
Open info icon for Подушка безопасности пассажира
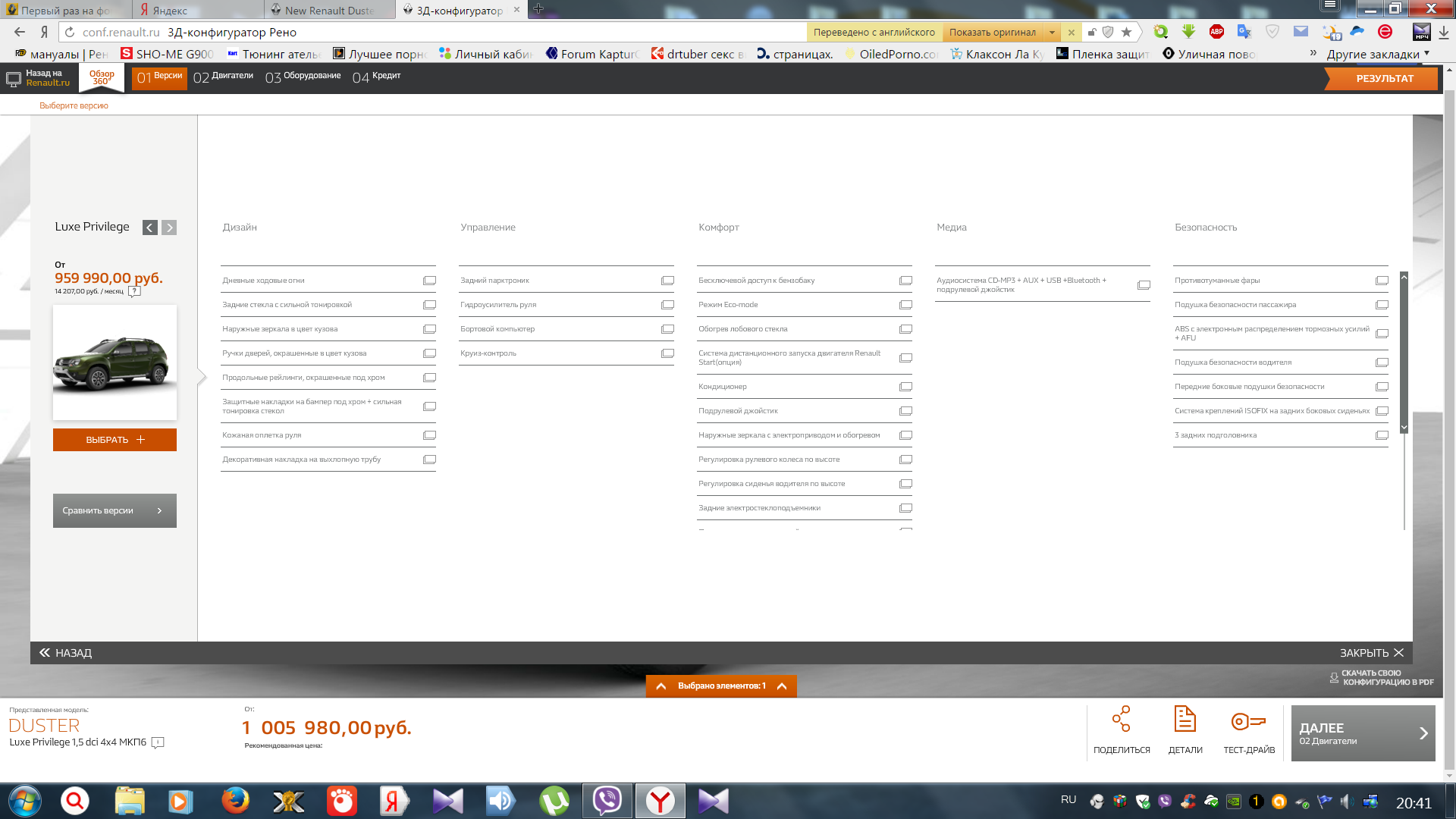click(1382, 305)
